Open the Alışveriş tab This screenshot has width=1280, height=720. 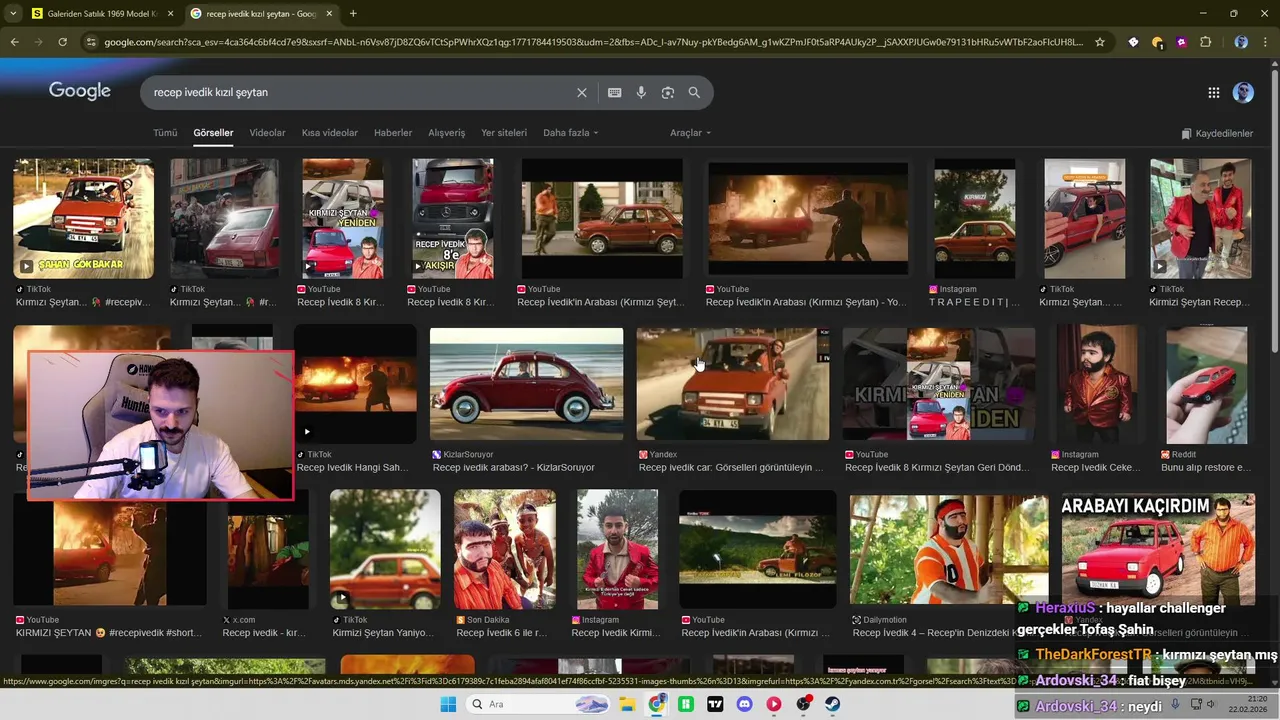447,133
